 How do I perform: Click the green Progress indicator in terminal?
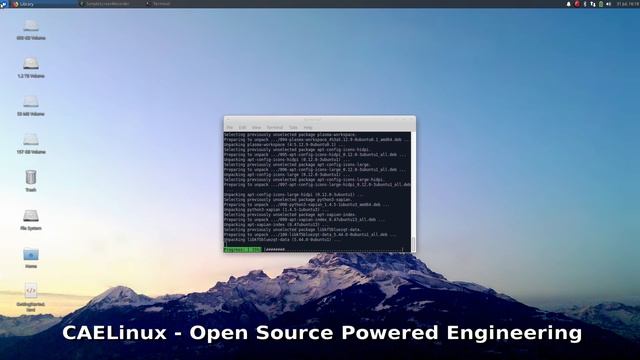(x=242, y=249)
